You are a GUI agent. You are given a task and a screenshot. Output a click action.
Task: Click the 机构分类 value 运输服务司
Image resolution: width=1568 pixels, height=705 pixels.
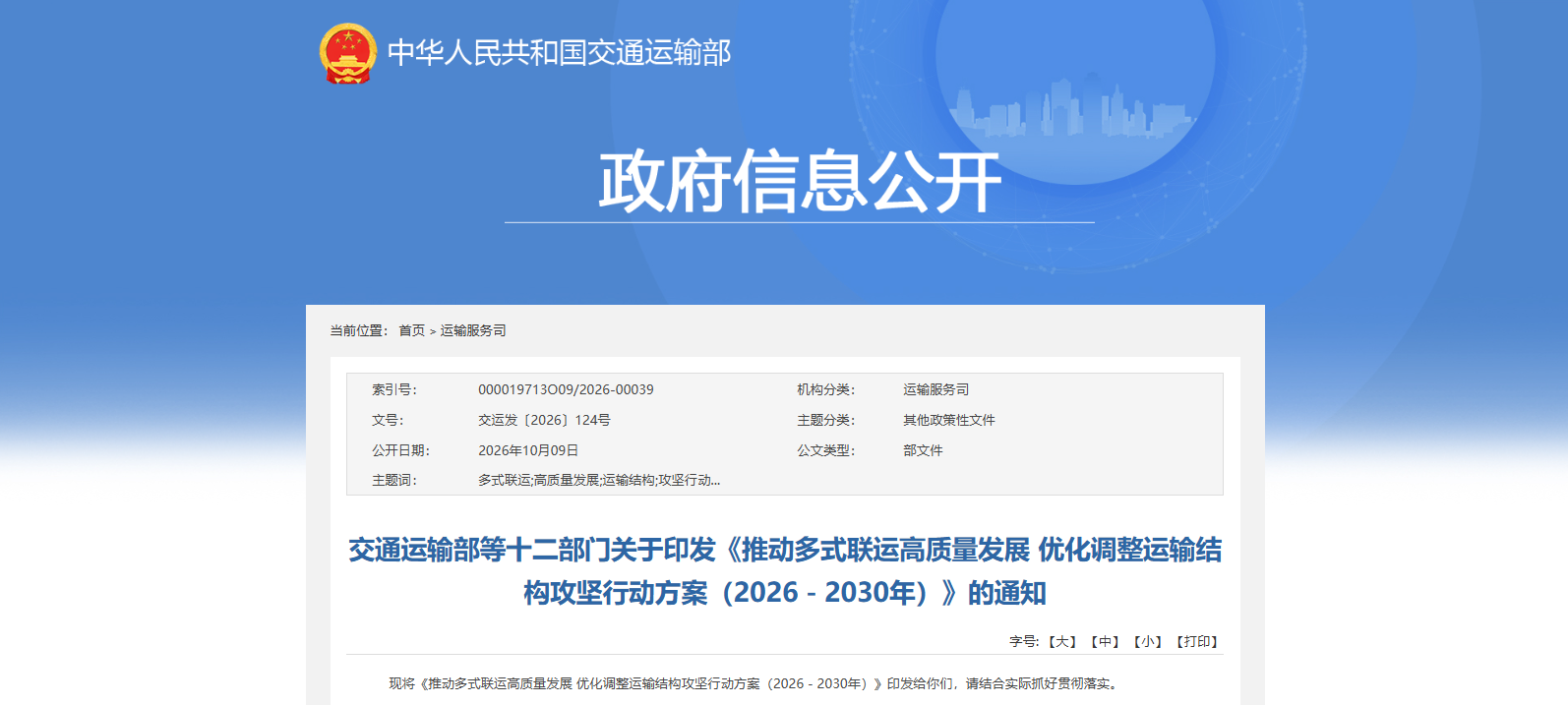[936, 389]
